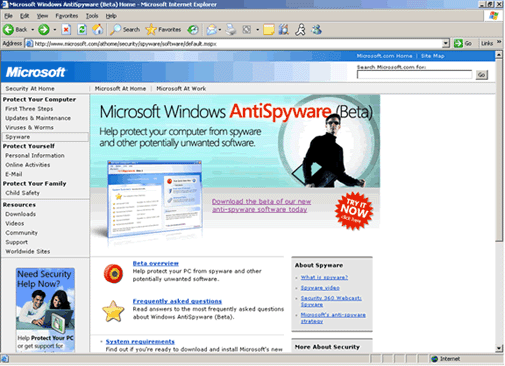Click the Site Map link
Screen dimensions: 505x366
(x=433, y=56)
